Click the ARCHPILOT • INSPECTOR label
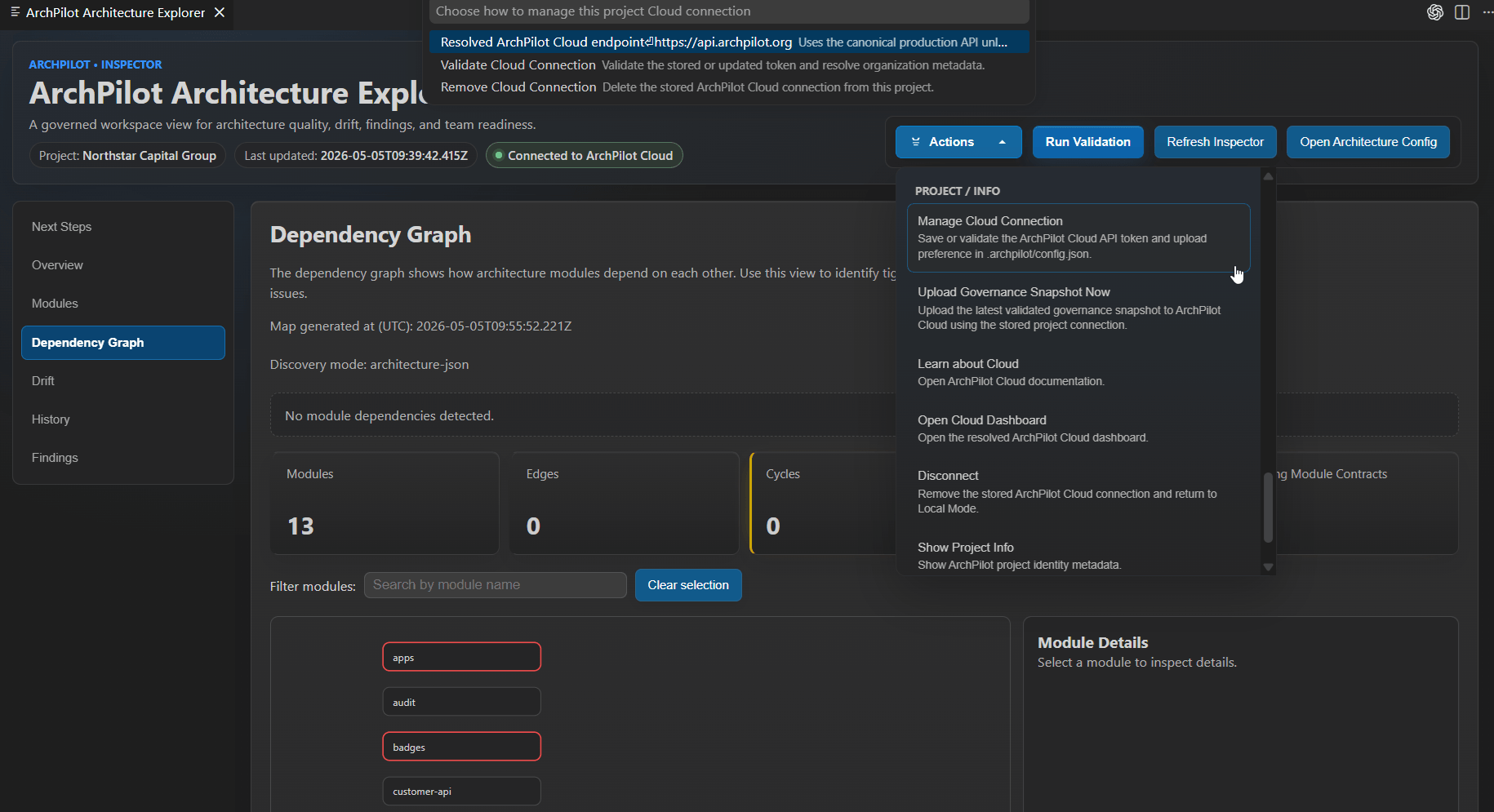 (96, 64)
